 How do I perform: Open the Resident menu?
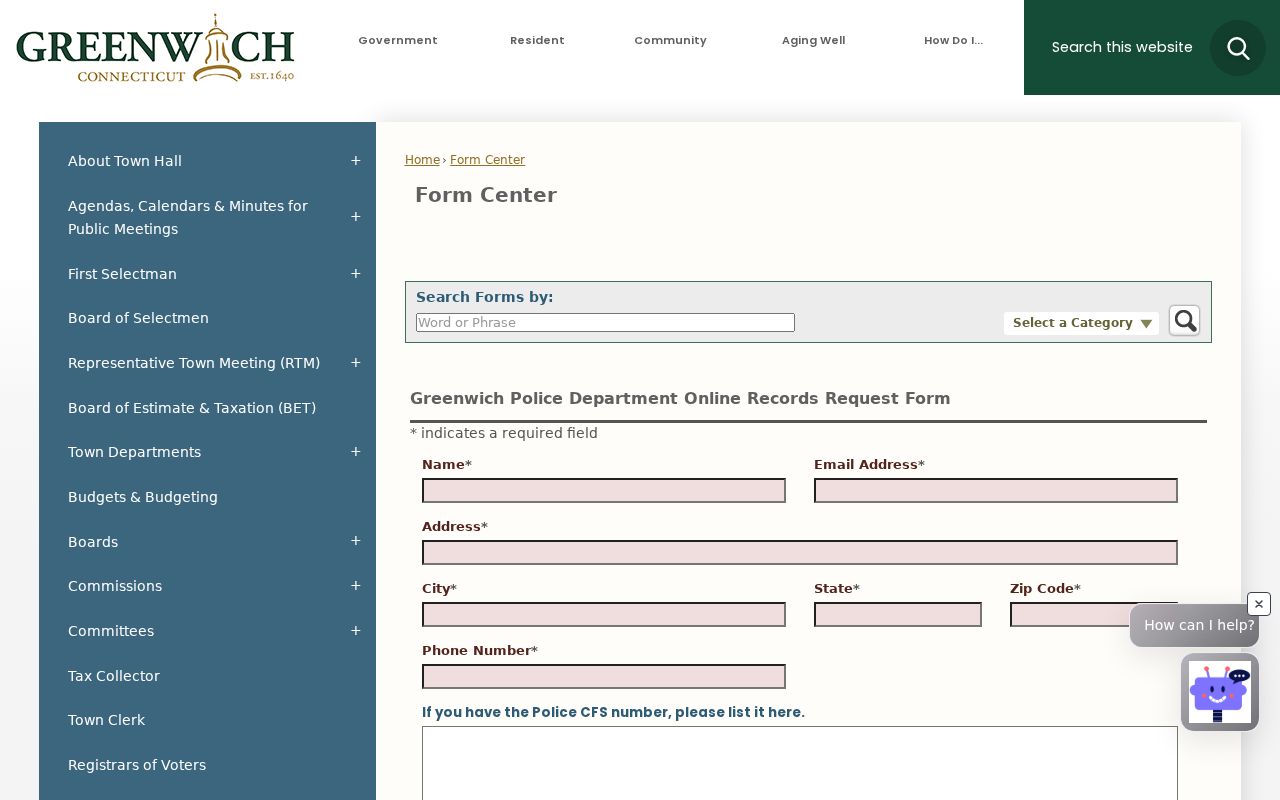537,41
